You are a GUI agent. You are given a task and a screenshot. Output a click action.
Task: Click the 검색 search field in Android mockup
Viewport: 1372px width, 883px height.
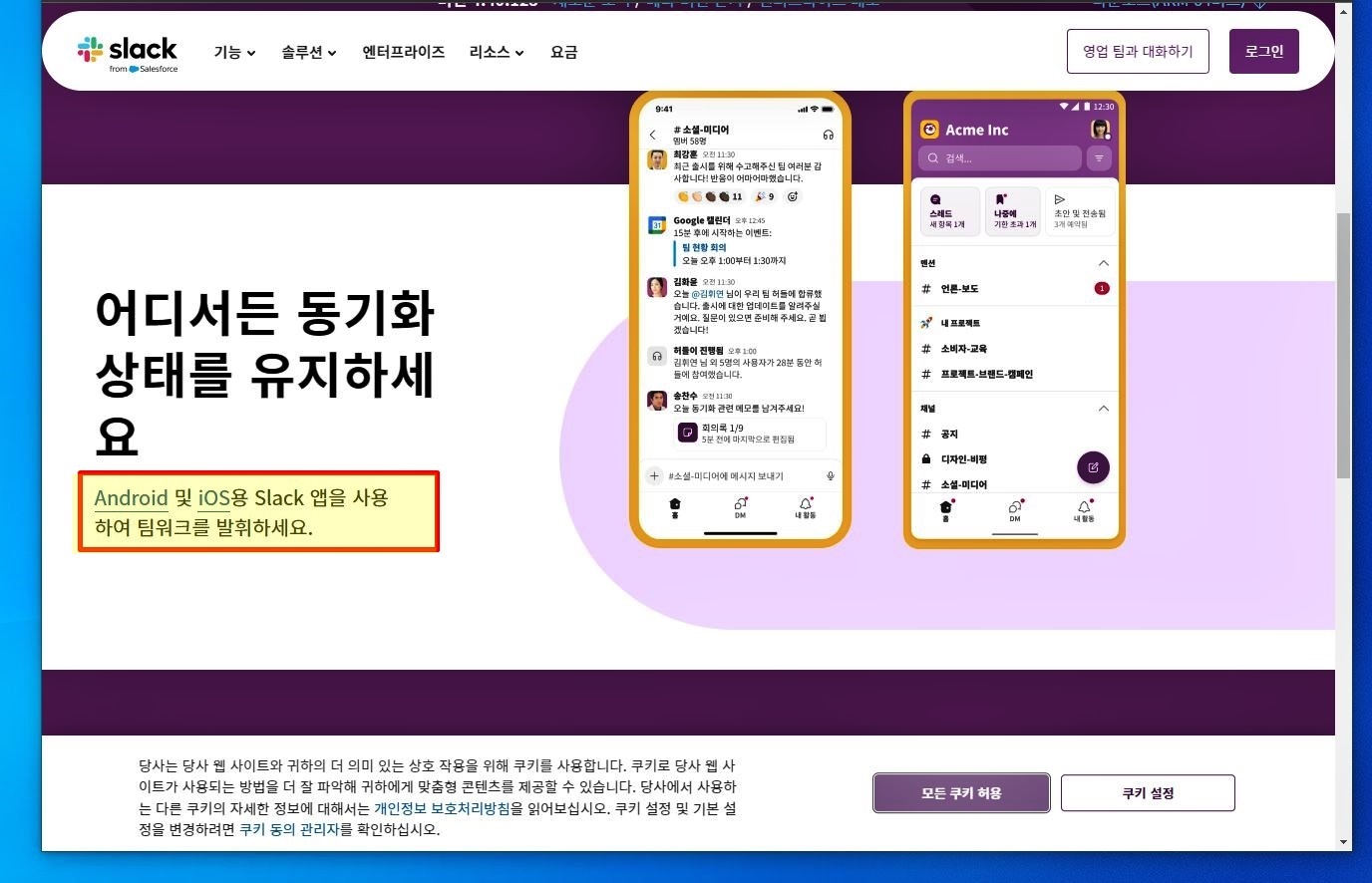click(1000, 157)
